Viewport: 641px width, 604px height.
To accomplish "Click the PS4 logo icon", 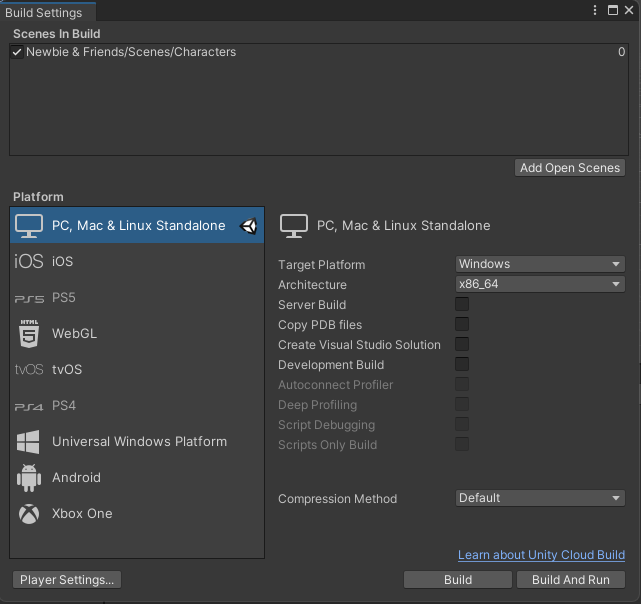I will point(29,406).
